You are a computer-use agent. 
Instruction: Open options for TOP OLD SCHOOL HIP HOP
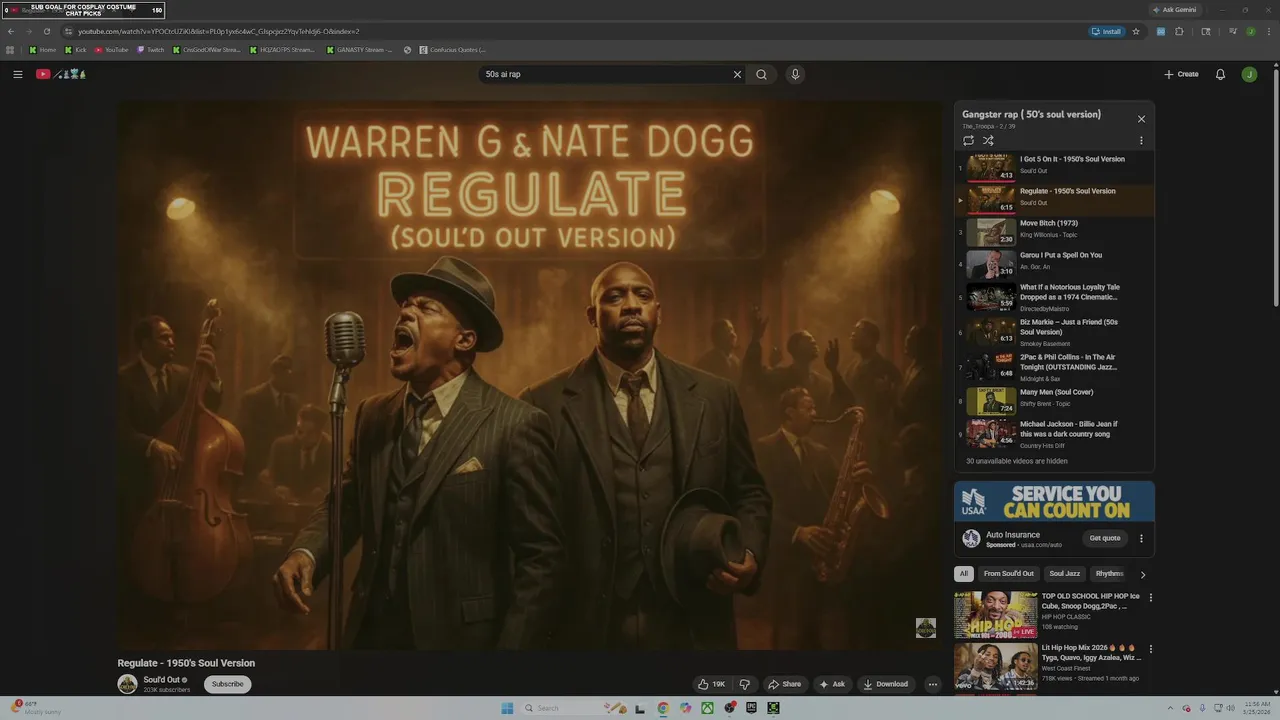(1150, 598)
